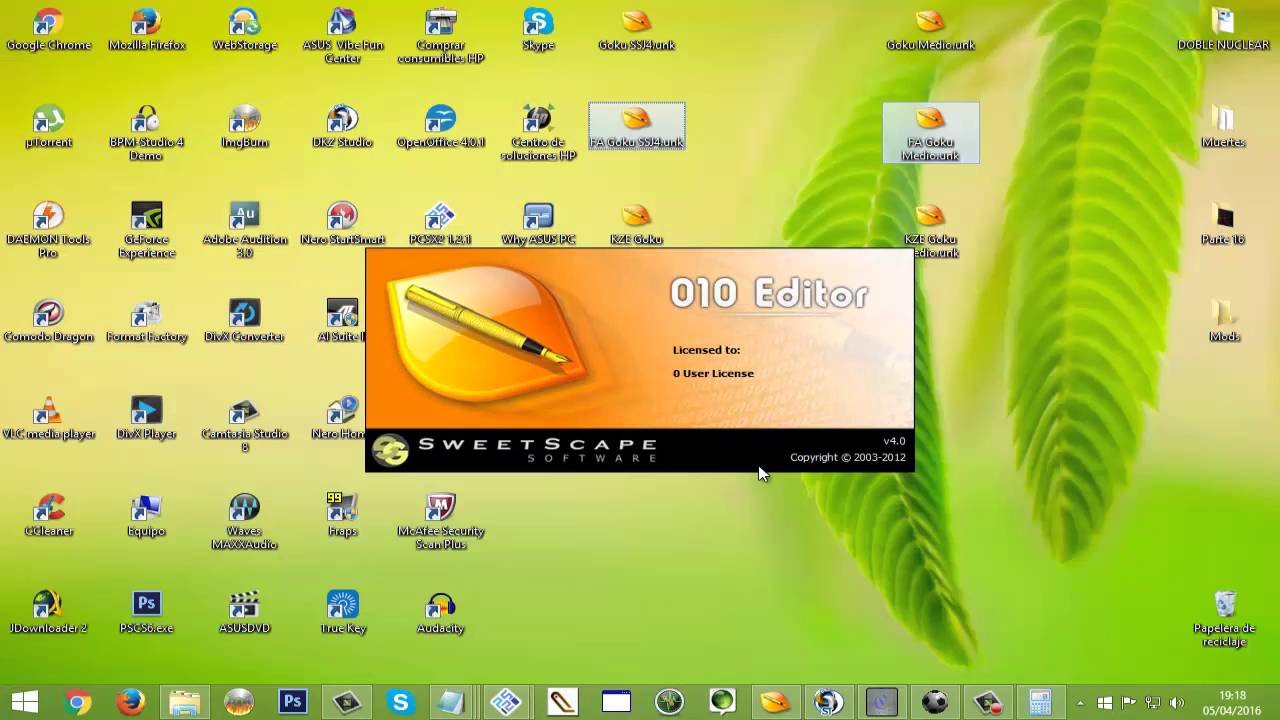The height and width of the screenshot is (720, 1280).
Task: Select the VLC media player shortcut
Action: point(48,417)
